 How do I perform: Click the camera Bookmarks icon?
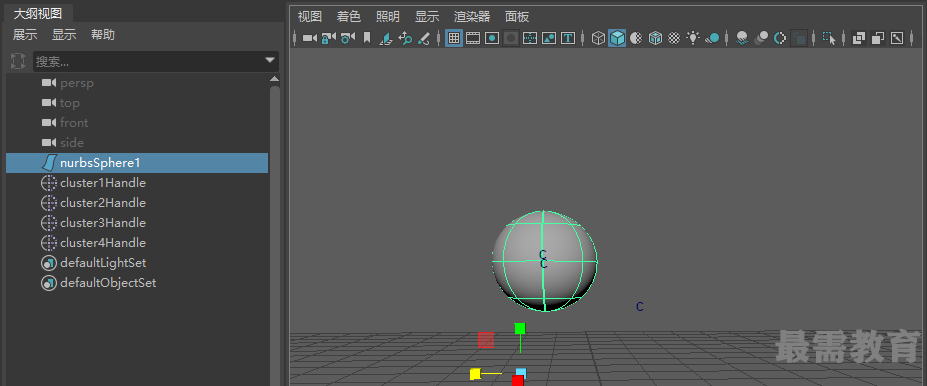coord(367,38)
